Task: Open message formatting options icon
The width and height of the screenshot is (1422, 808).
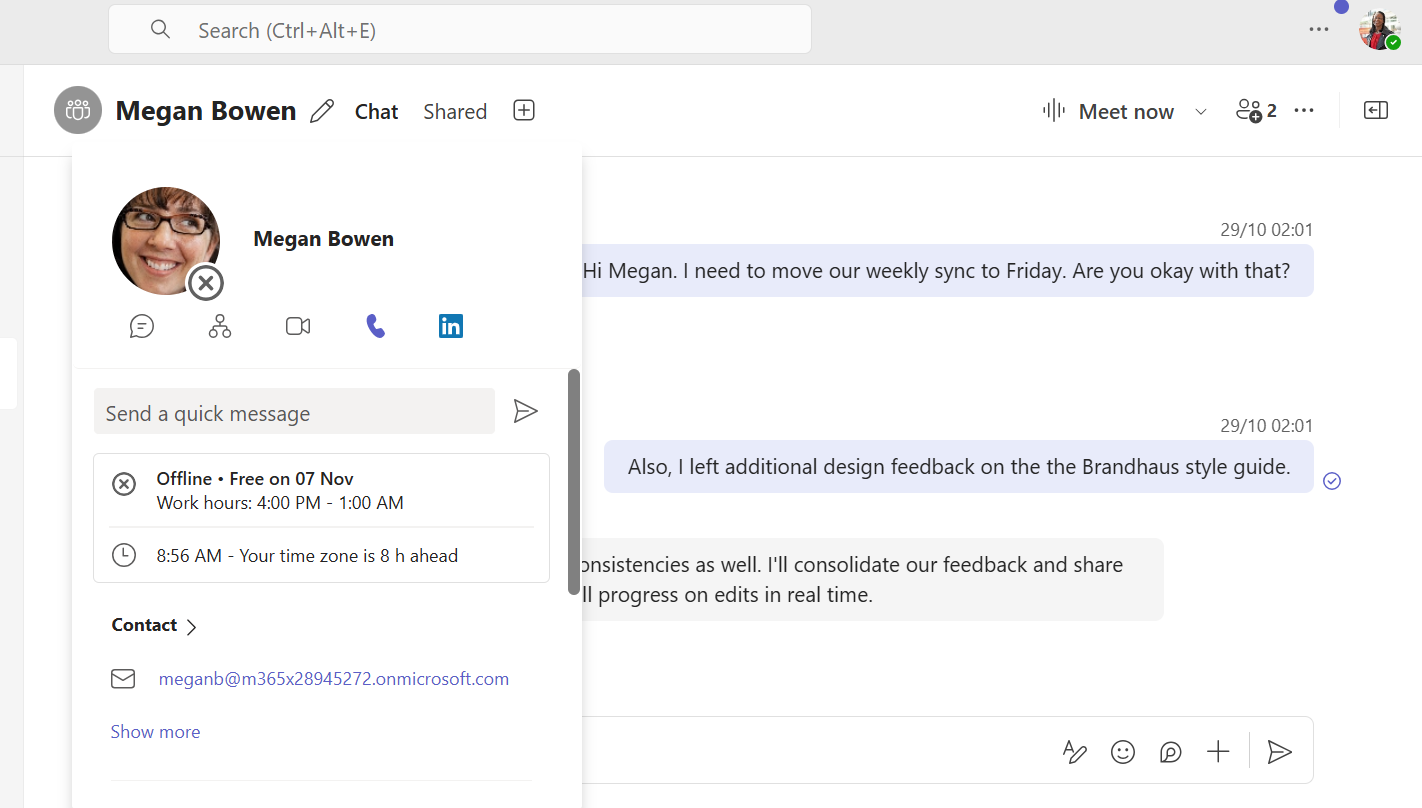Action: point(1074,752)
